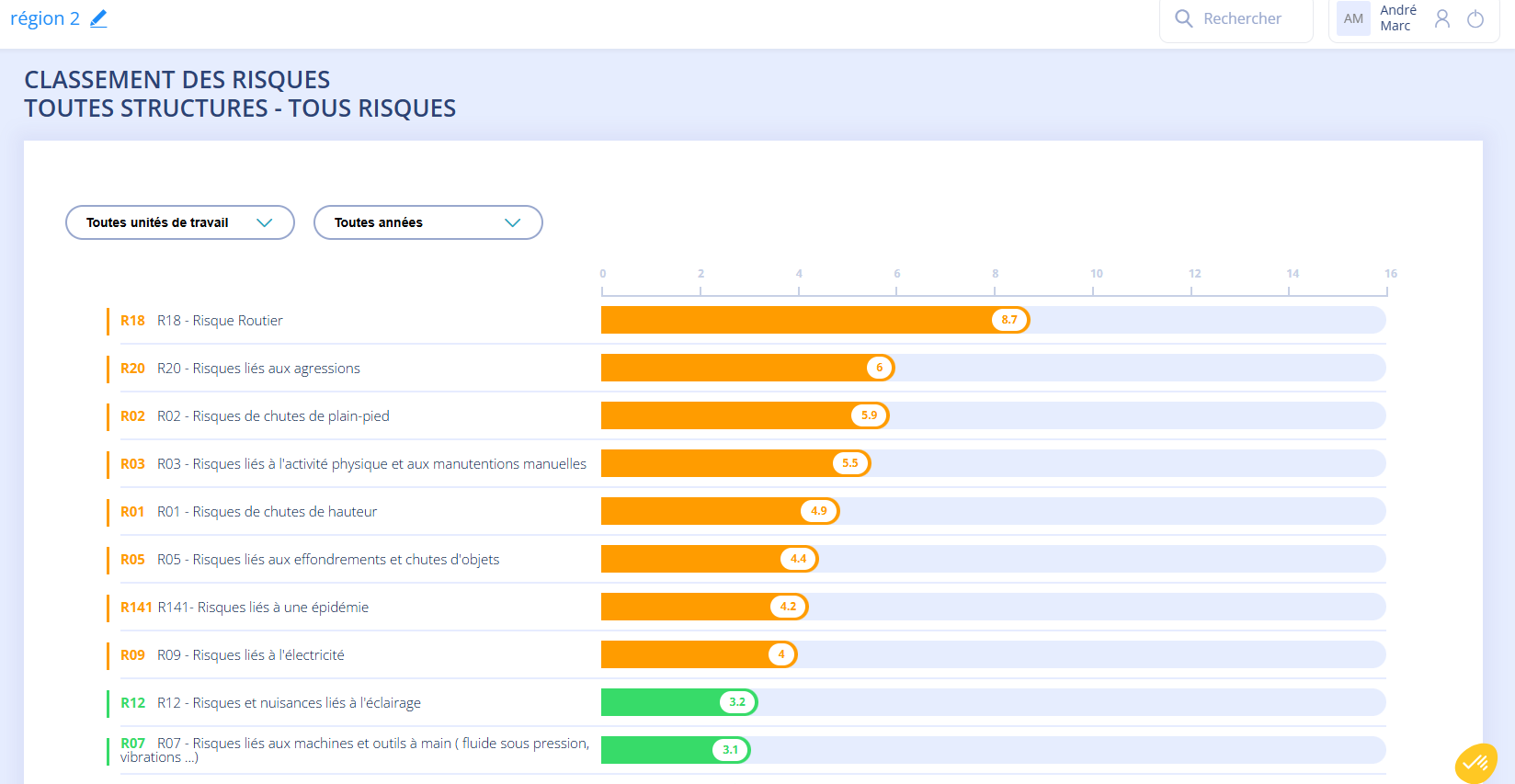Select R20 Risques liés aux agressions
The height and width of the screenshot is (784, 1515).
click(x=746, y=368)
